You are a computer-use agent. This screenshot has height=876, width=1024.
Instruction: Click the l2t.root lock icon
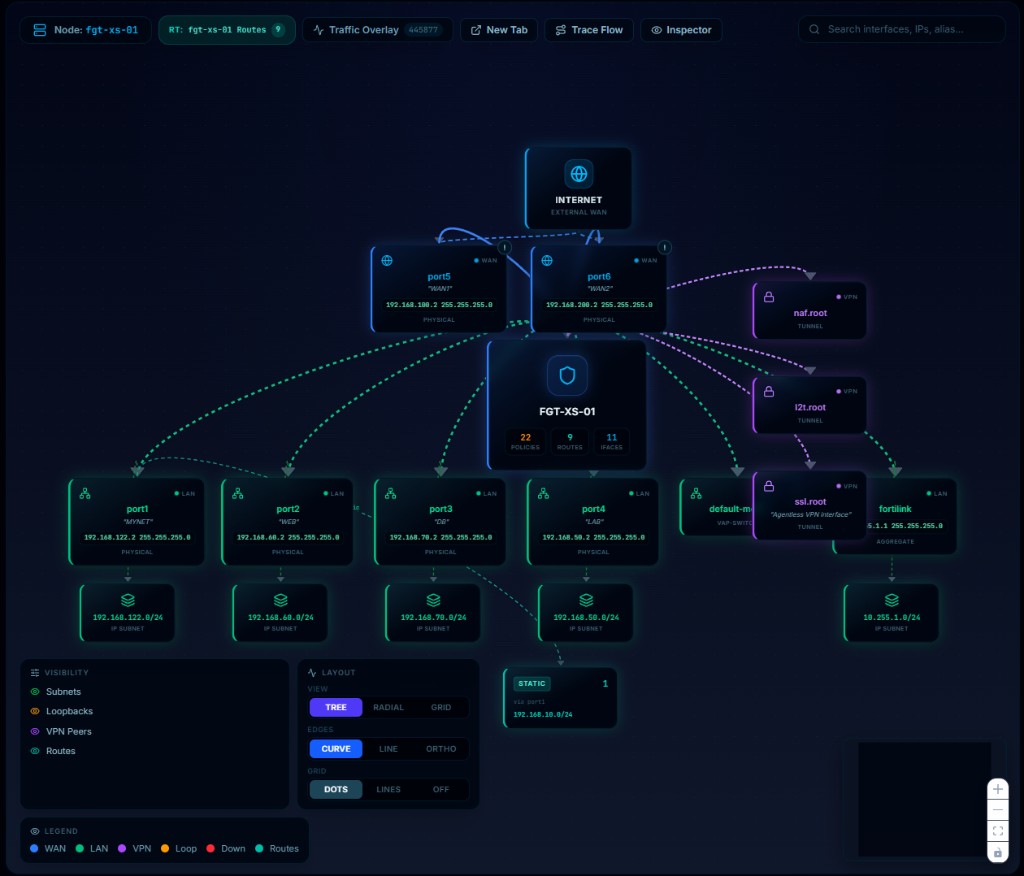coord(769,391)
